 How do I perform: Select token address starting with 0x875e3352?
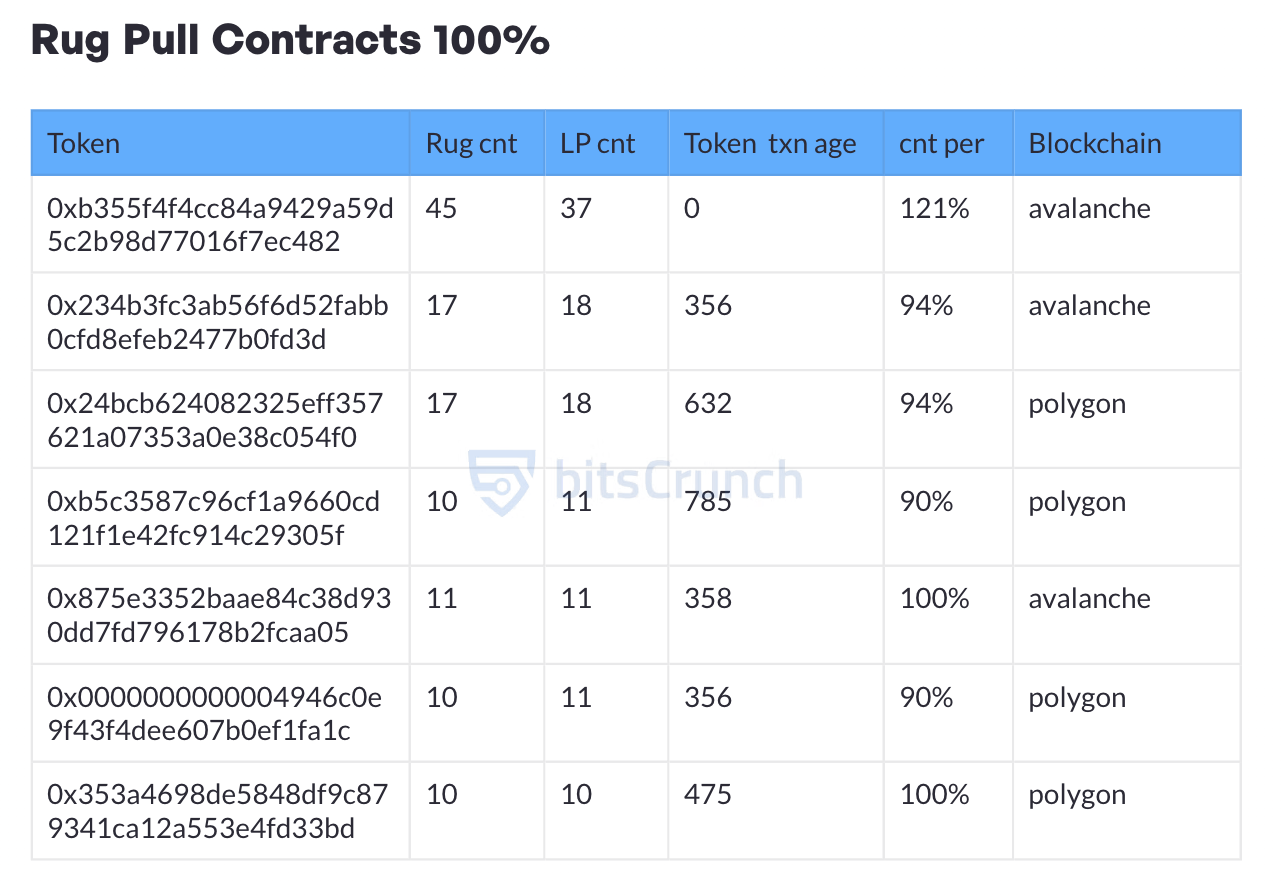[x=219, y=615]
